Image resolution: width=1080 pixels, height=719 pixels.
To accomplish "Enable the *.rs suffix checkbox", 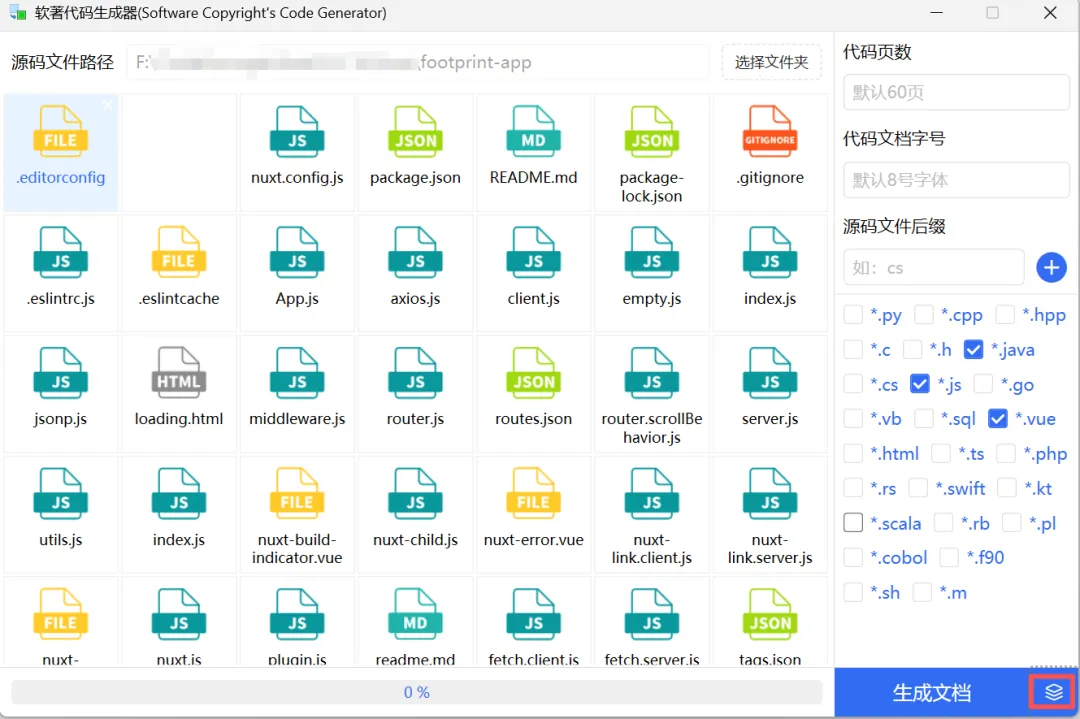I will click(x=853, y=488).
